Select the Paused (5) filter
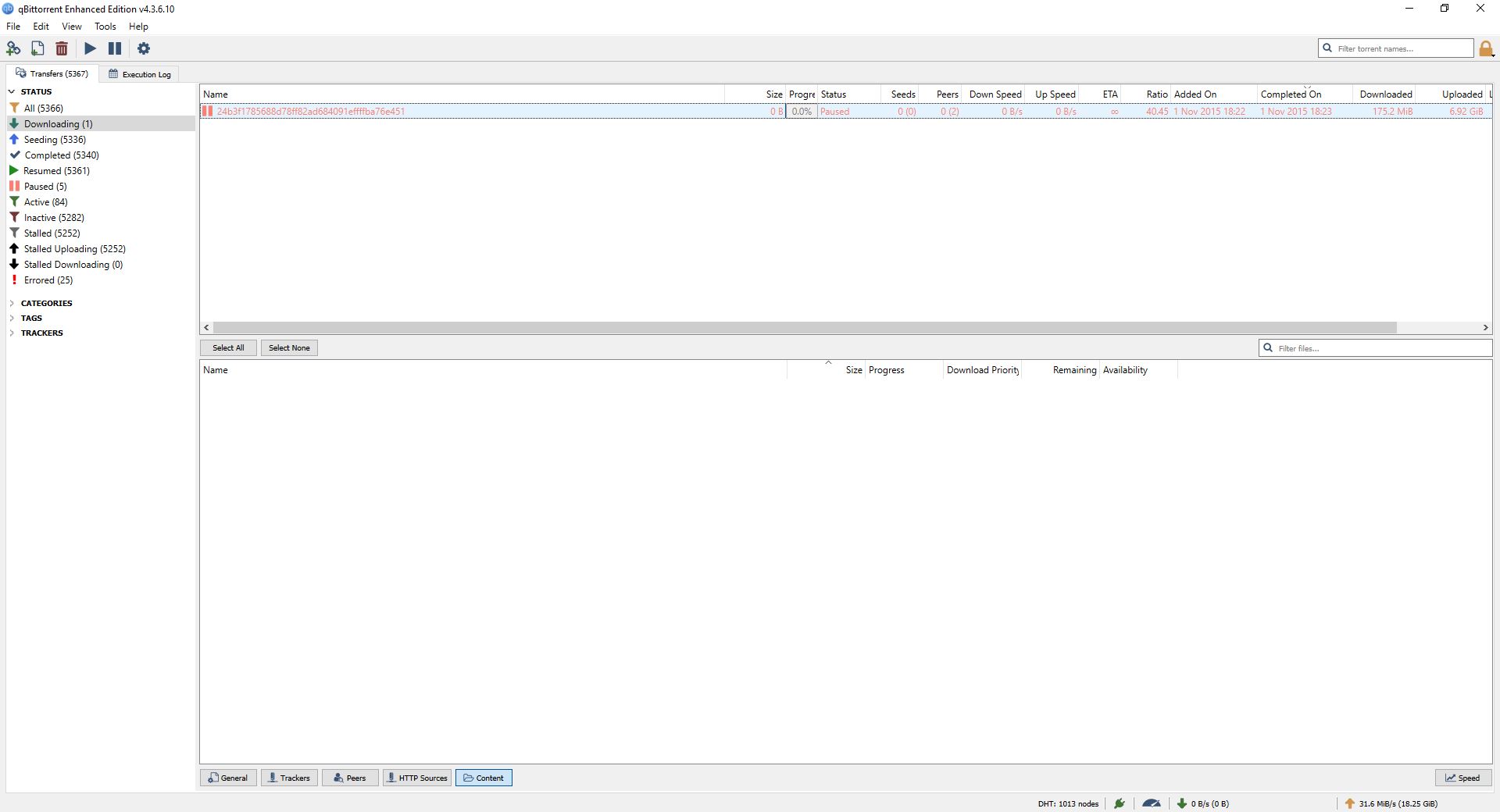Image resolution: width=1500 pixels, height=812 pixels. click(x=100, y=186)
